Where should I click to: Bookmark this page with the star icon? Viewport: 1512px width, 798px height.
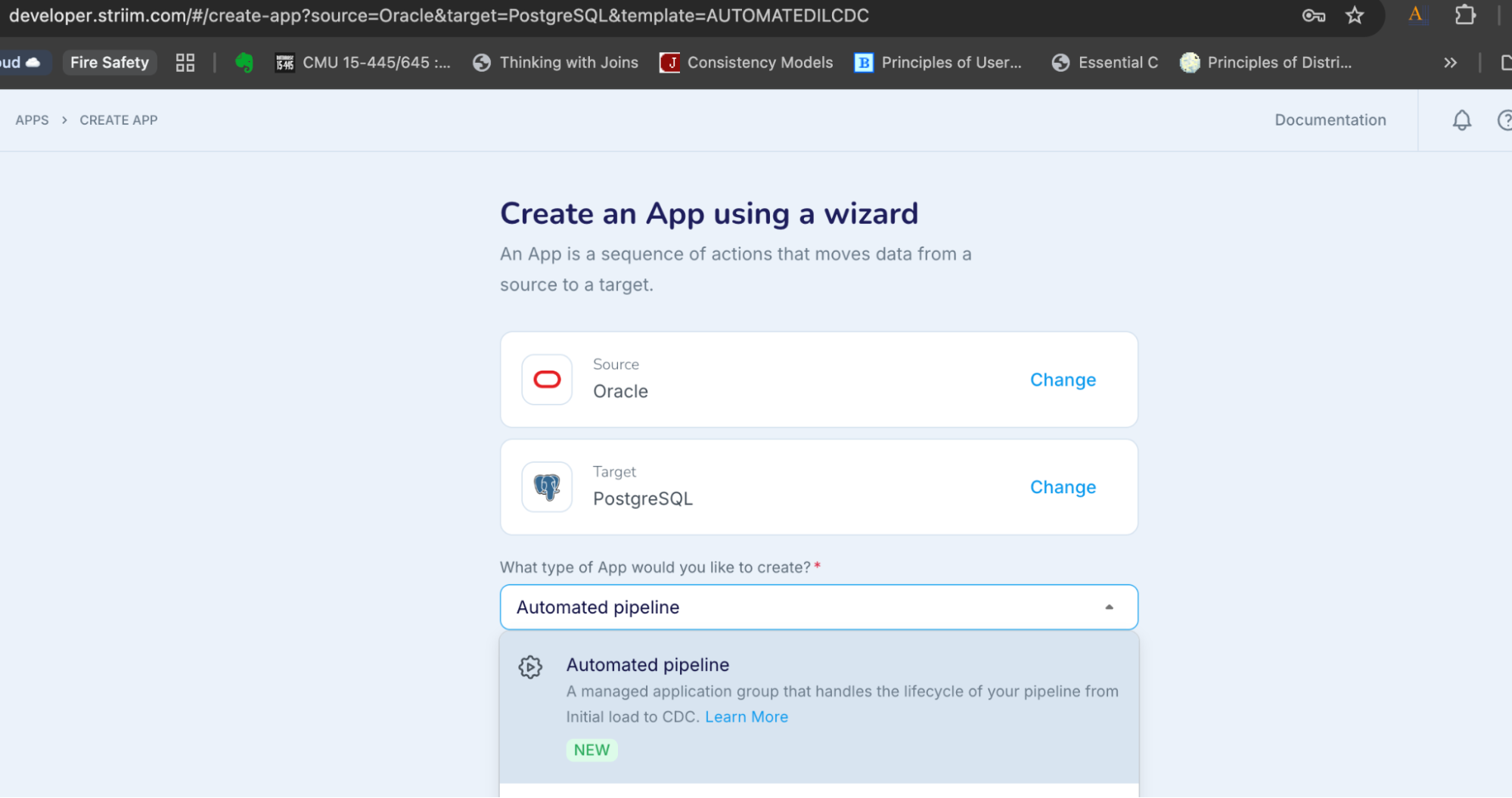point(1355,16)
